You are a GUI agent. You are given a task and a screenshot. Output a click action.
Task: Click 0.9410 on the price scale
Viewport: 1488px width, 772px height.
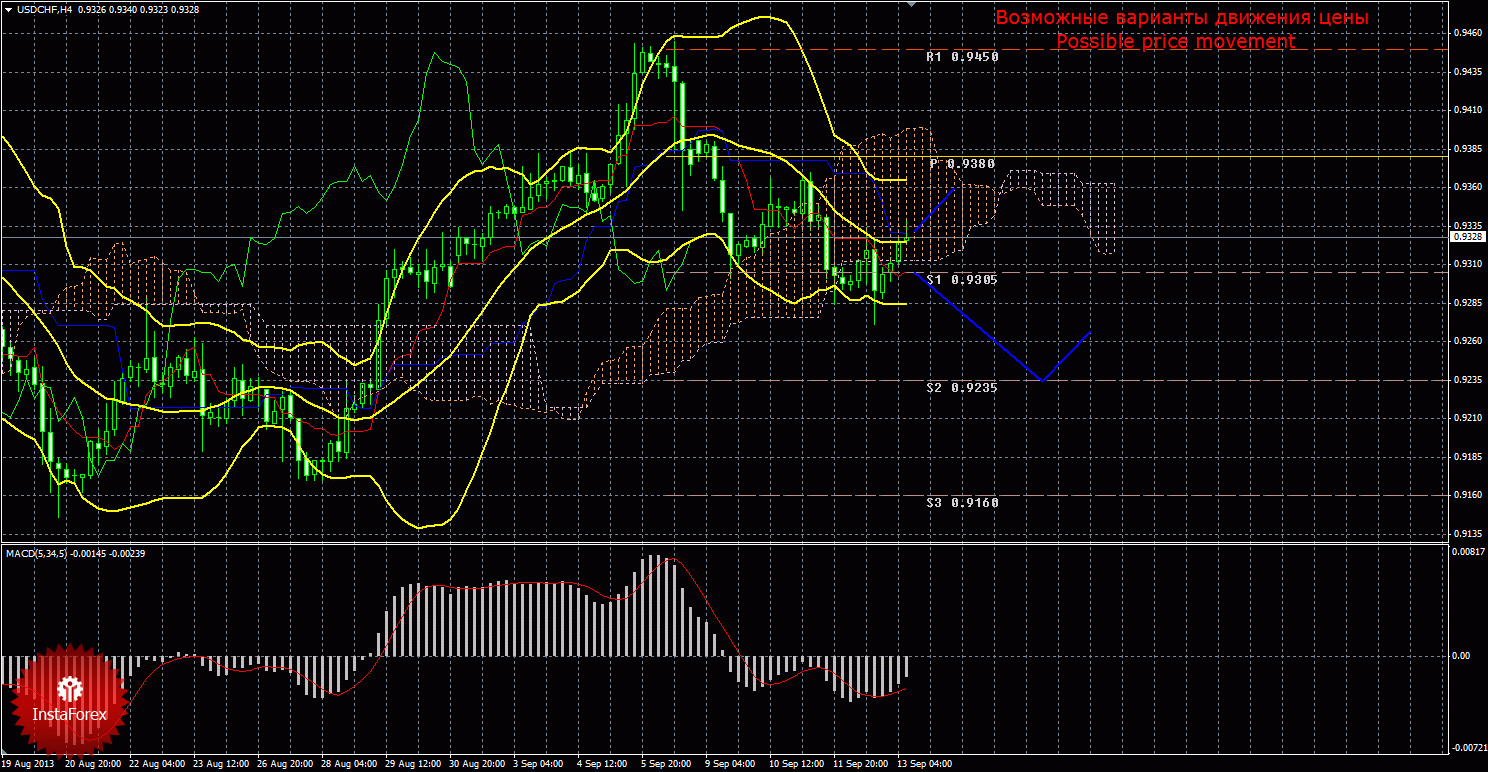[x=1466, y=110]
